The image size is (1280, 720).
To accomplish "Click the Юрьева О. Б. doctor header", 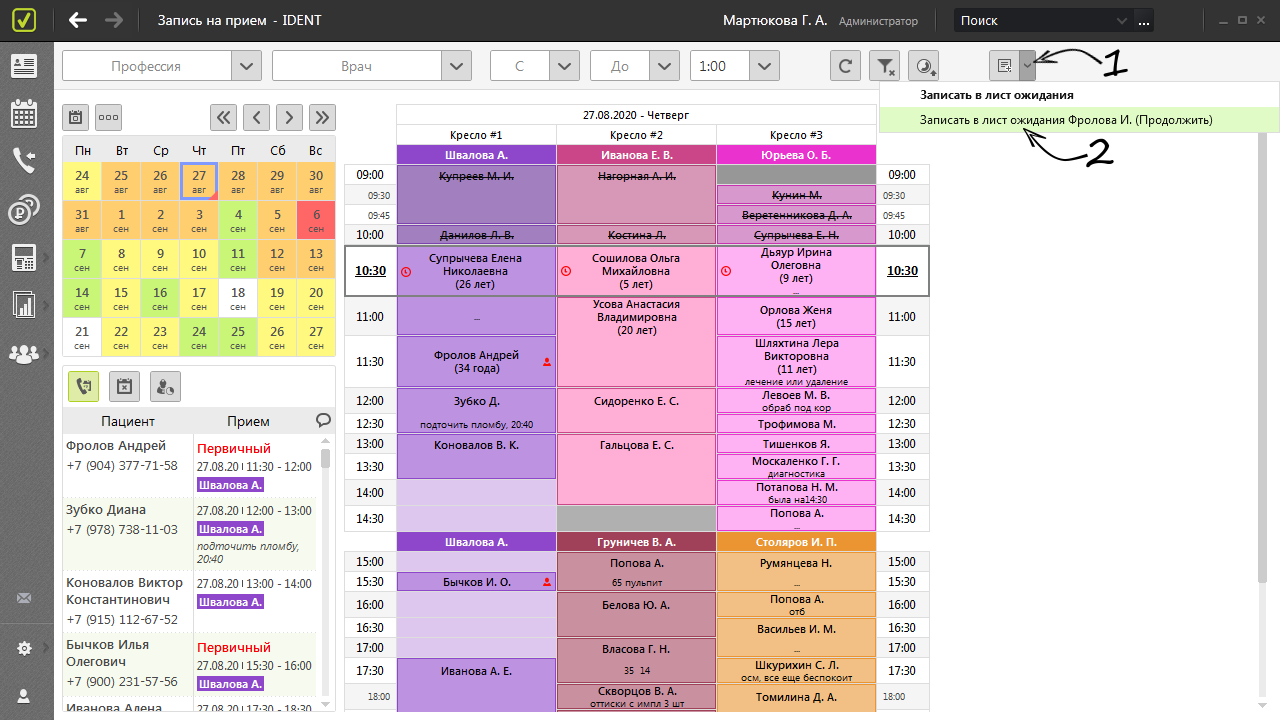I will 796,155.
